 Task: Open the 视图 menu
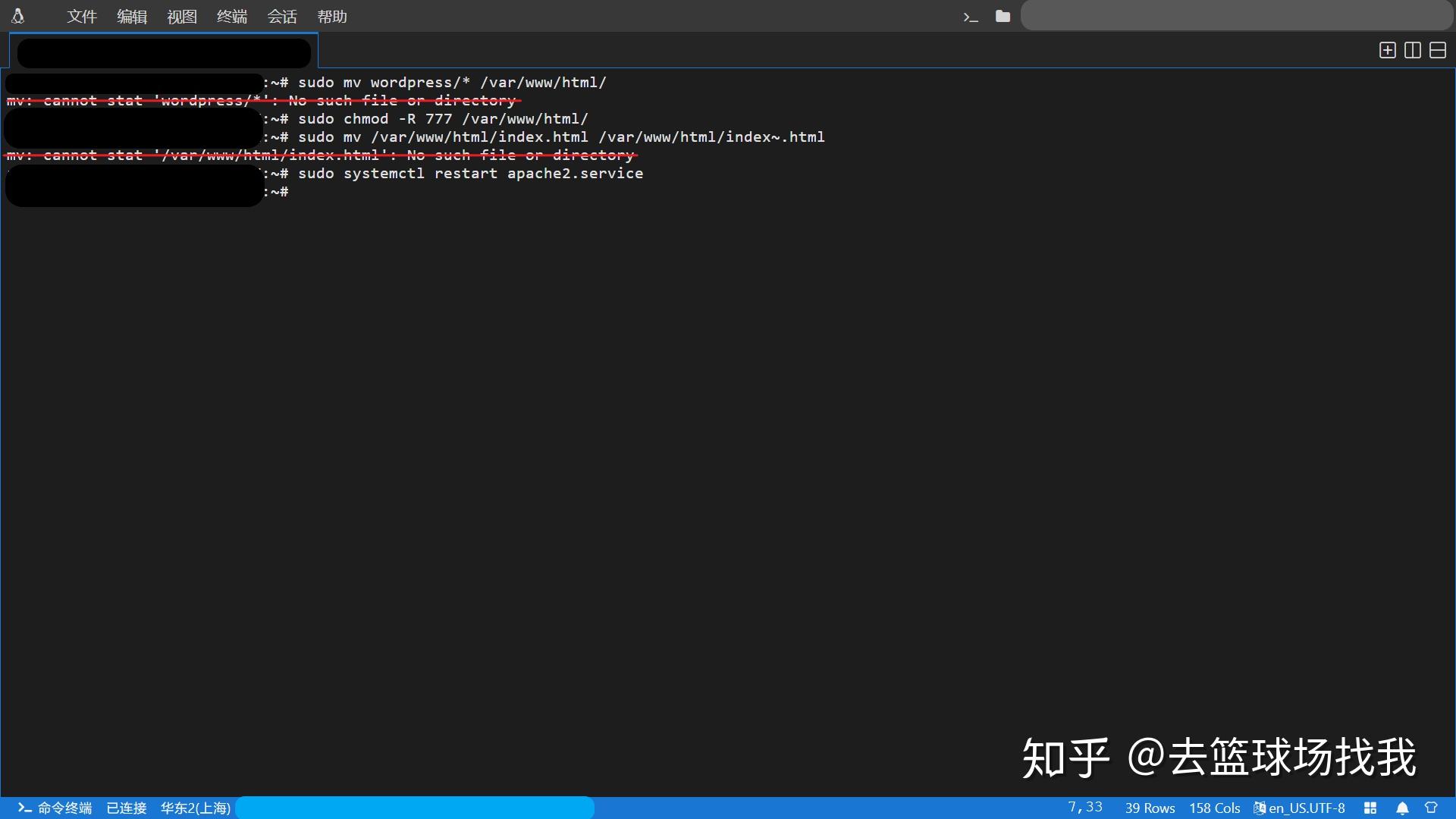(181, 16)
